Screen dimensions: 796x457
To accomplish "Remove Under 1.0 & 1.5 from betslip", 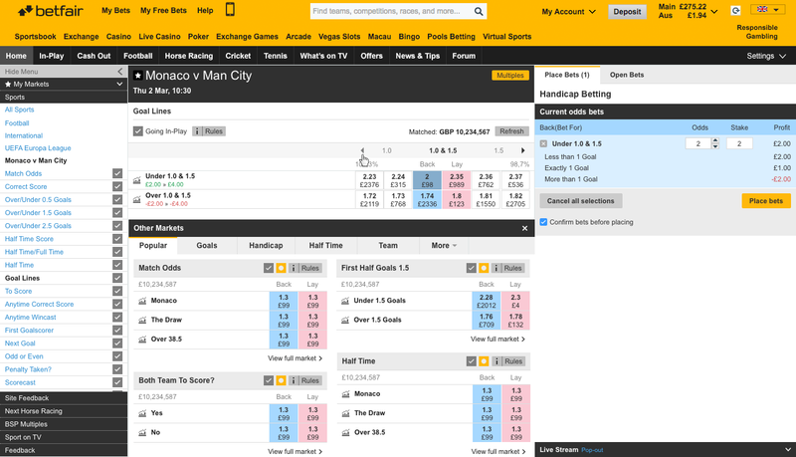I will tap(543, 144).
